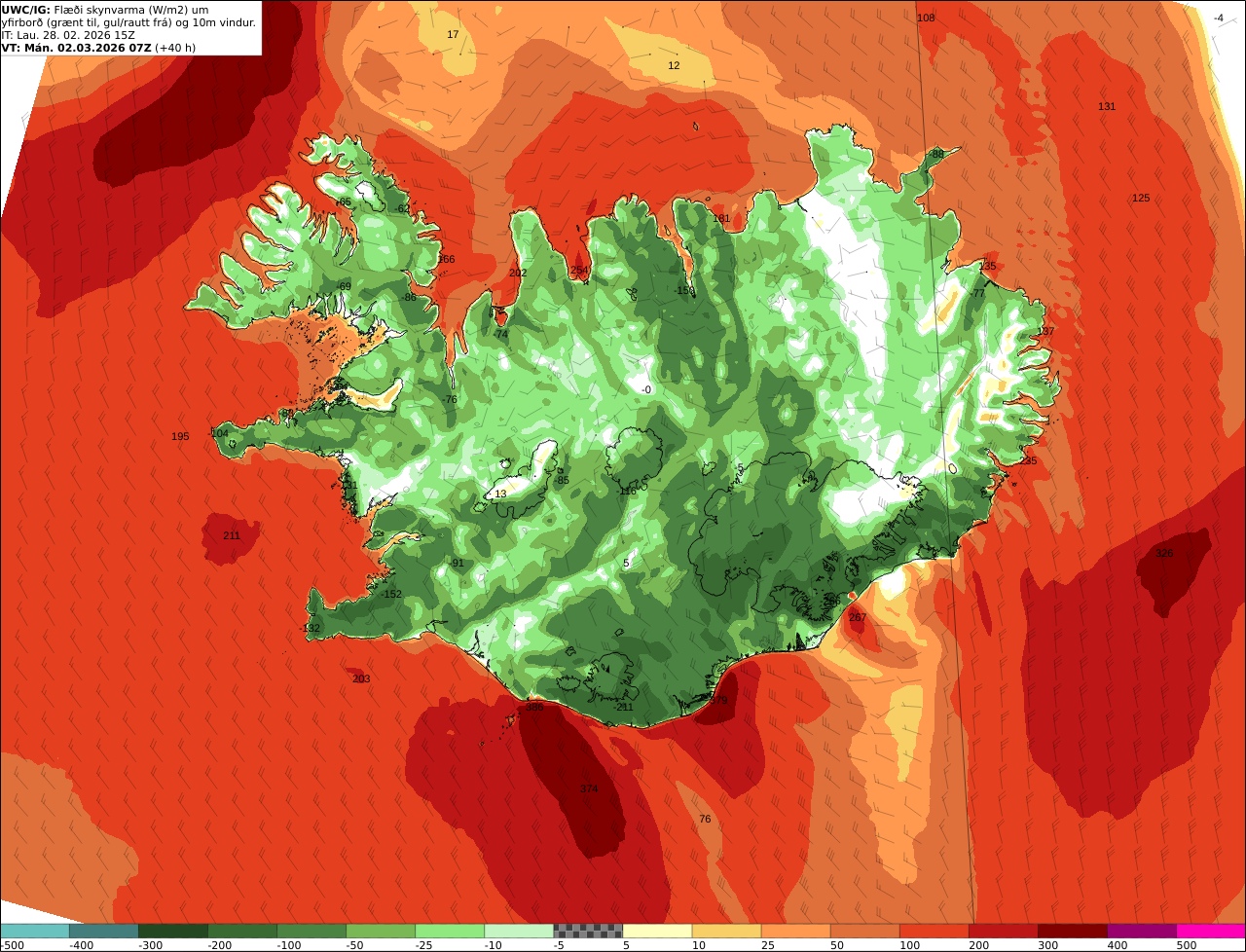Click the flux value '-116' on the map
Image resolution: width=1246 pixels, height=952 pixels.
pyautogui.click(x=627, y=491)
